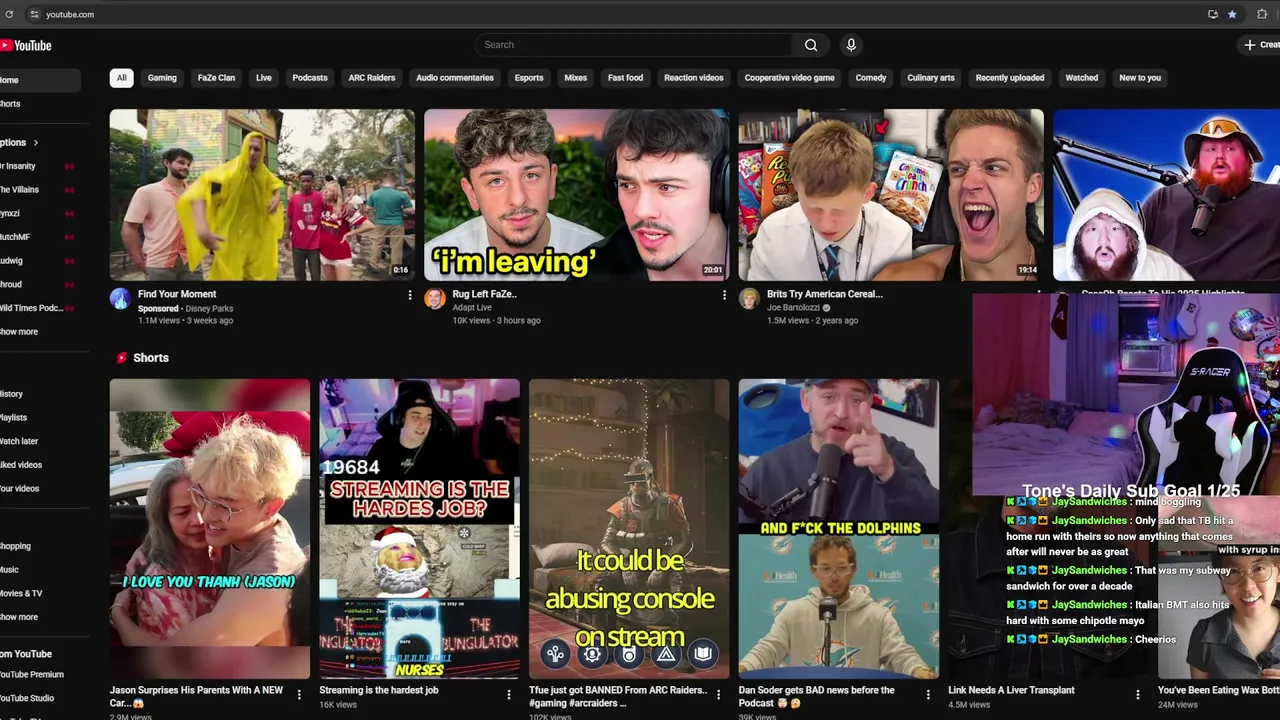Select the Watched chip
Screen dimensions: 1280x720
[x=1082, y=78]
